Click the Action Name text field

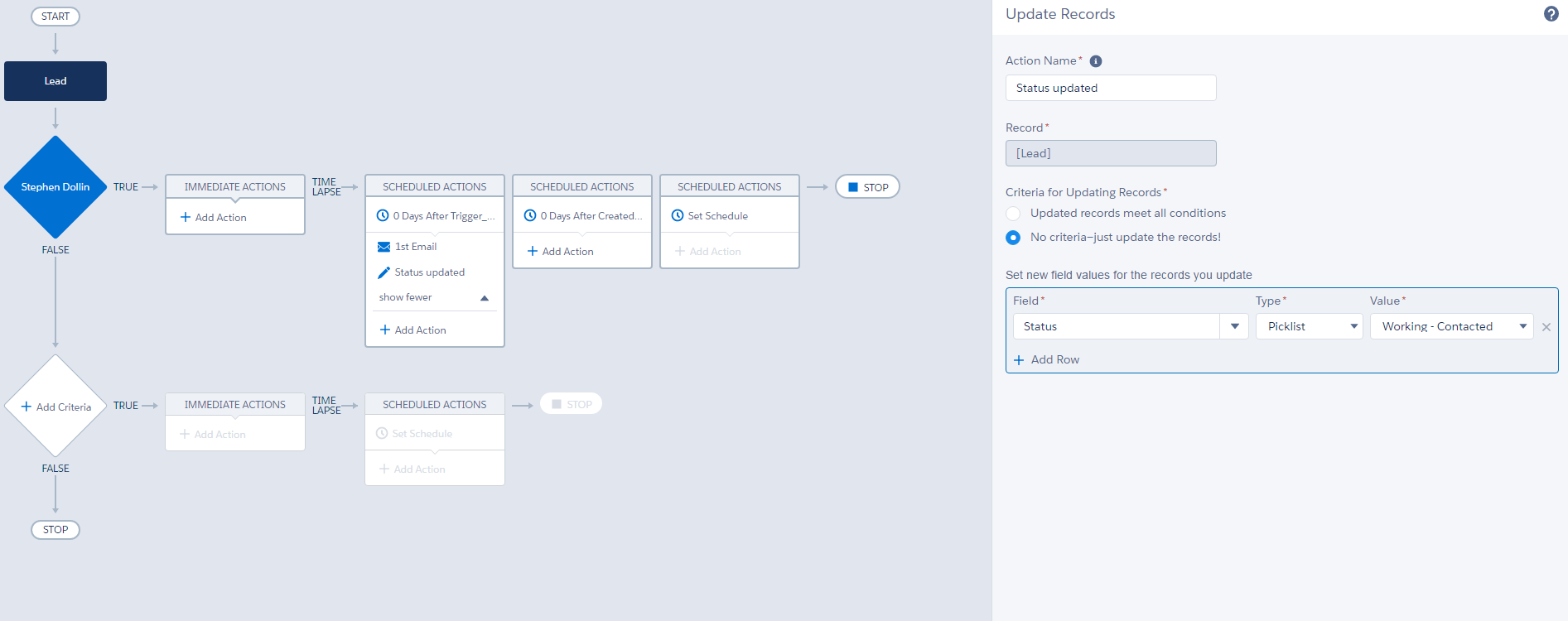click(x=1110, y=88)
